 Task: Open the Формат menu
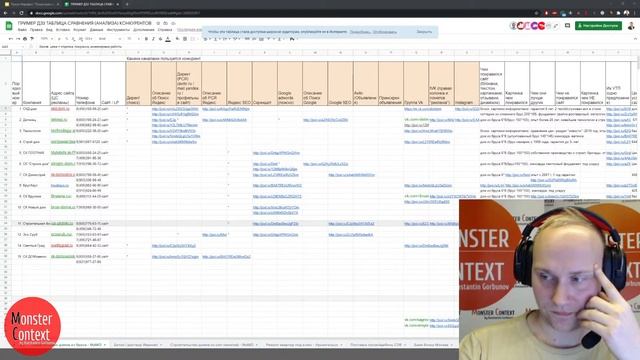coord(80,30)
